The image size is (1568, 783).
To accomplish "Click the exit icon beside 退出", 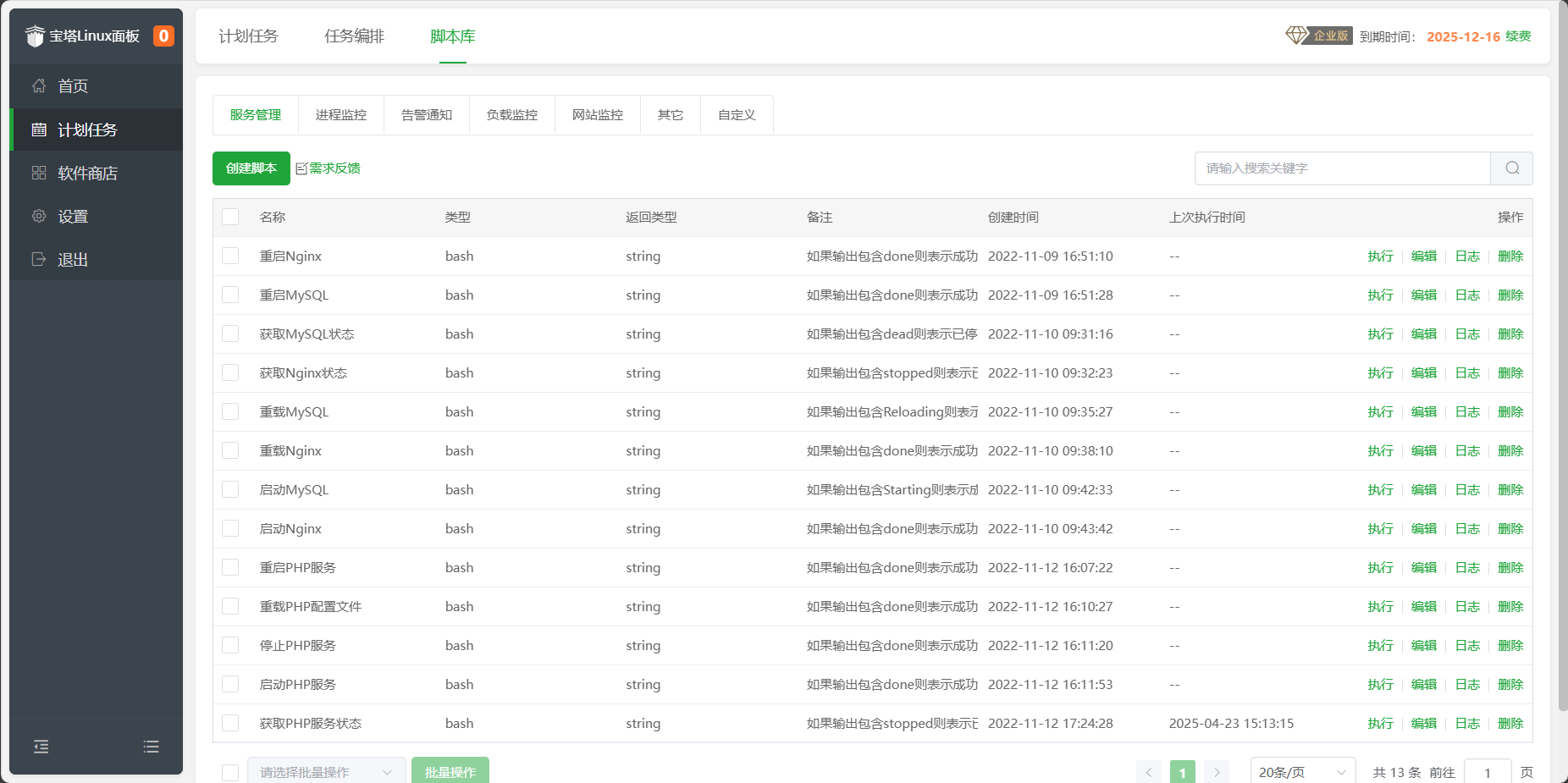I will [x=39, y=259].
